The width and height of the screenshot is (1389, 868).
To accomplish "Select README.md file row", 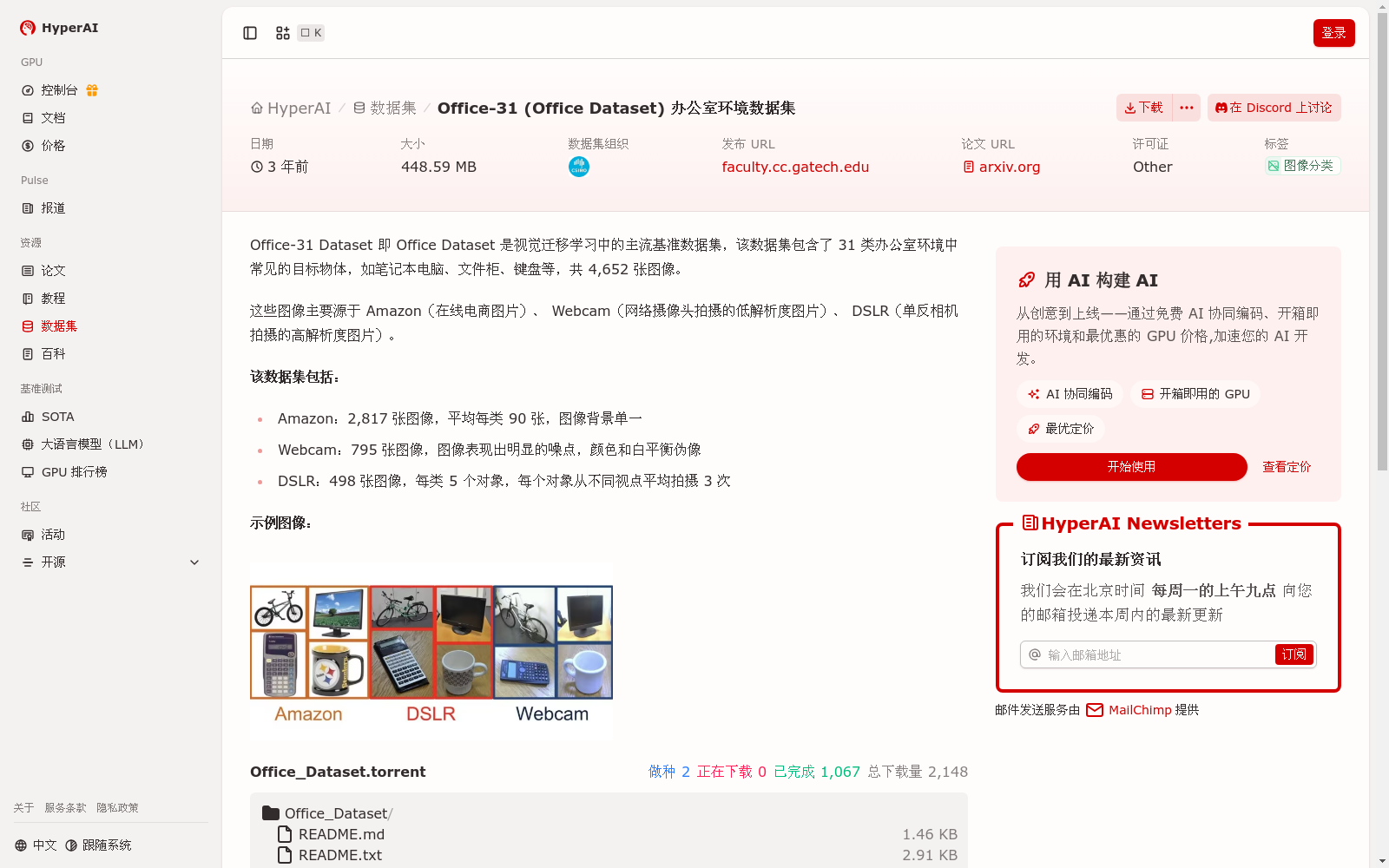I will click(x=616, y=834).
